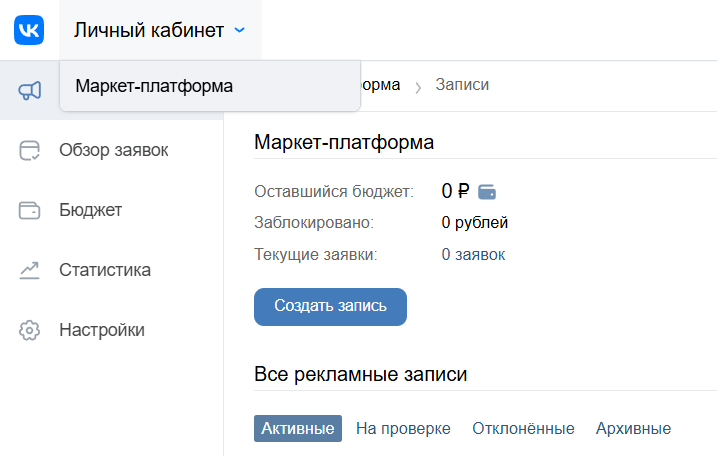This screenshot has width=717, height=456.
Task: Click the Статистика chart icon
Action: [30, 270]
